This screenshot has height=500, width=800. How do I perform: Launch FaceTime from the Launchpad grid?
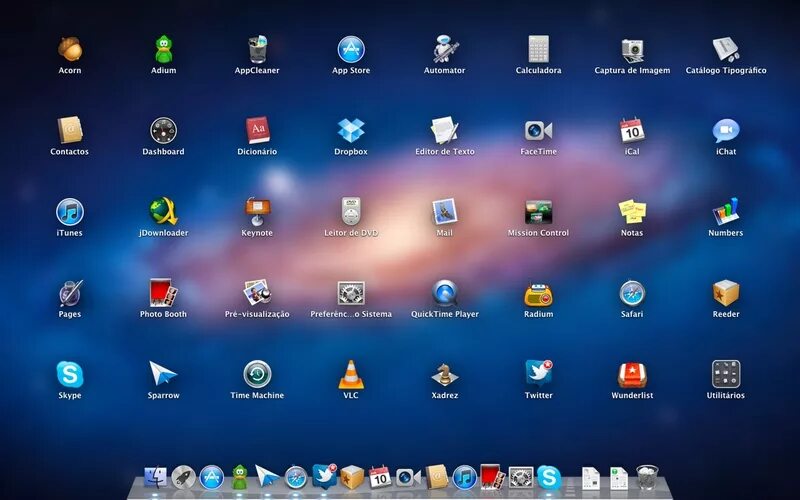point(538,131)
